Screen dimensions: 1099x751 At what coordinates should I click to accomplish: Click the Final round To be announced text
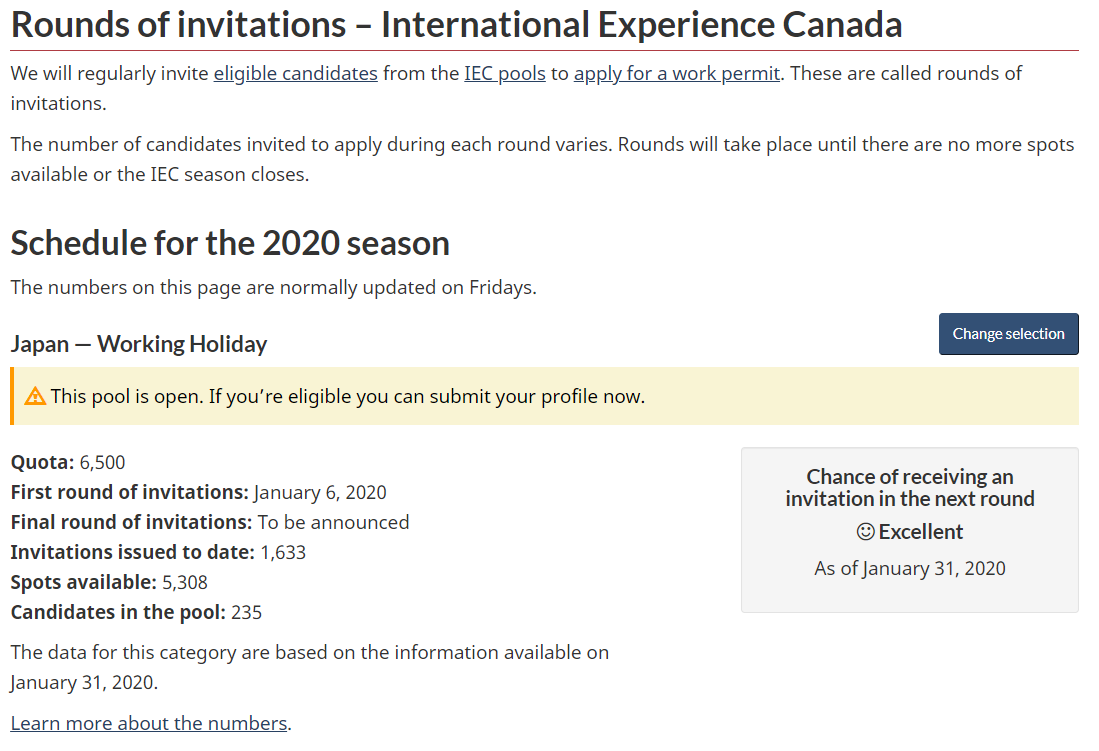click(334, 522)
